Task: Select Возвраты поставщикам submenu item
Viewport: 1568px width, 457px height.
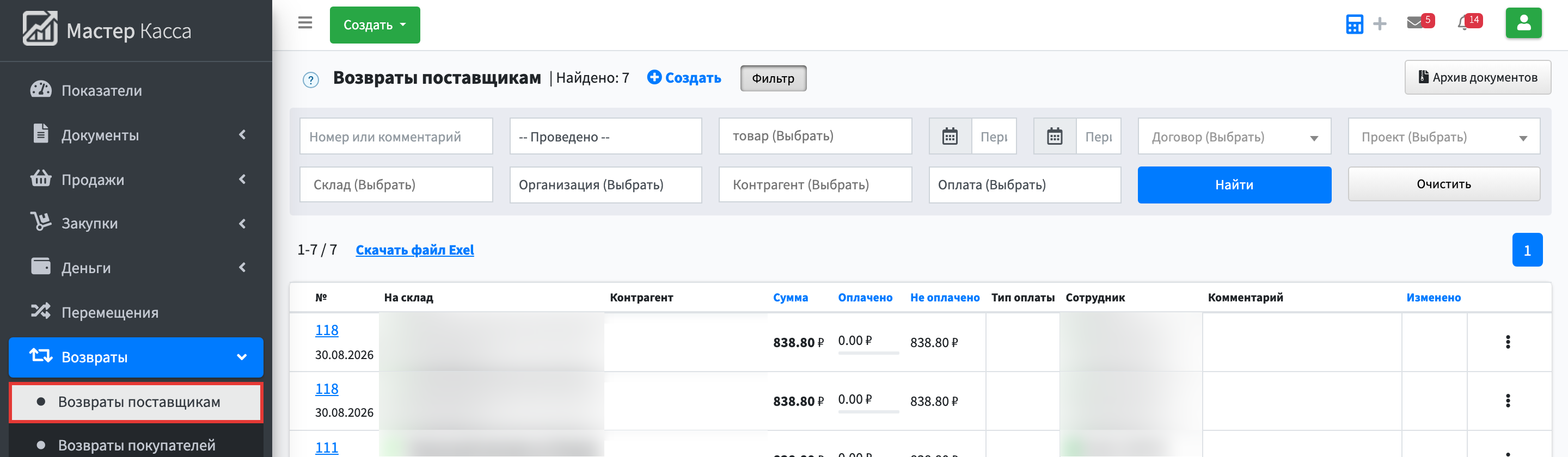Action: click(136, 402)
